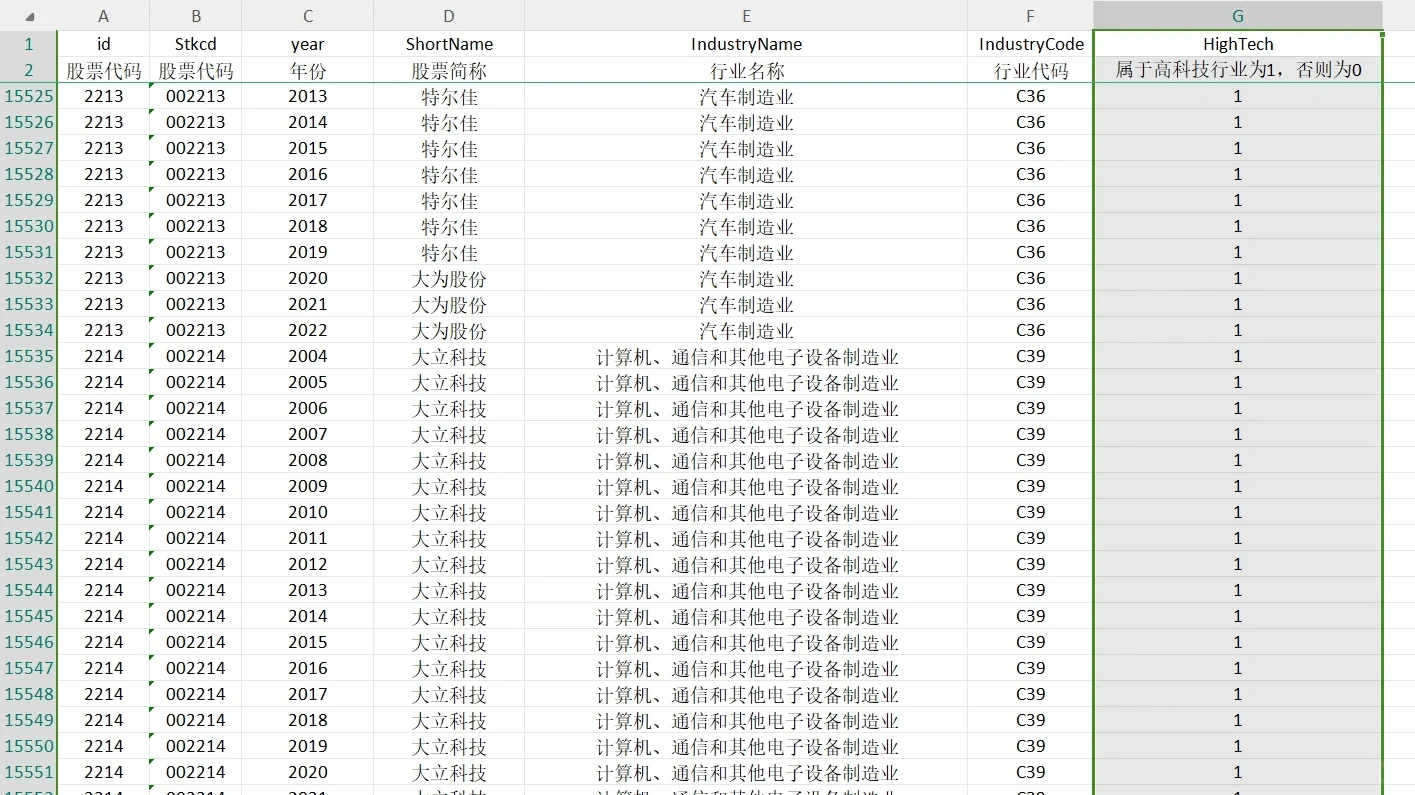Click id 2214 in row 15547

[x=103, y=668]
